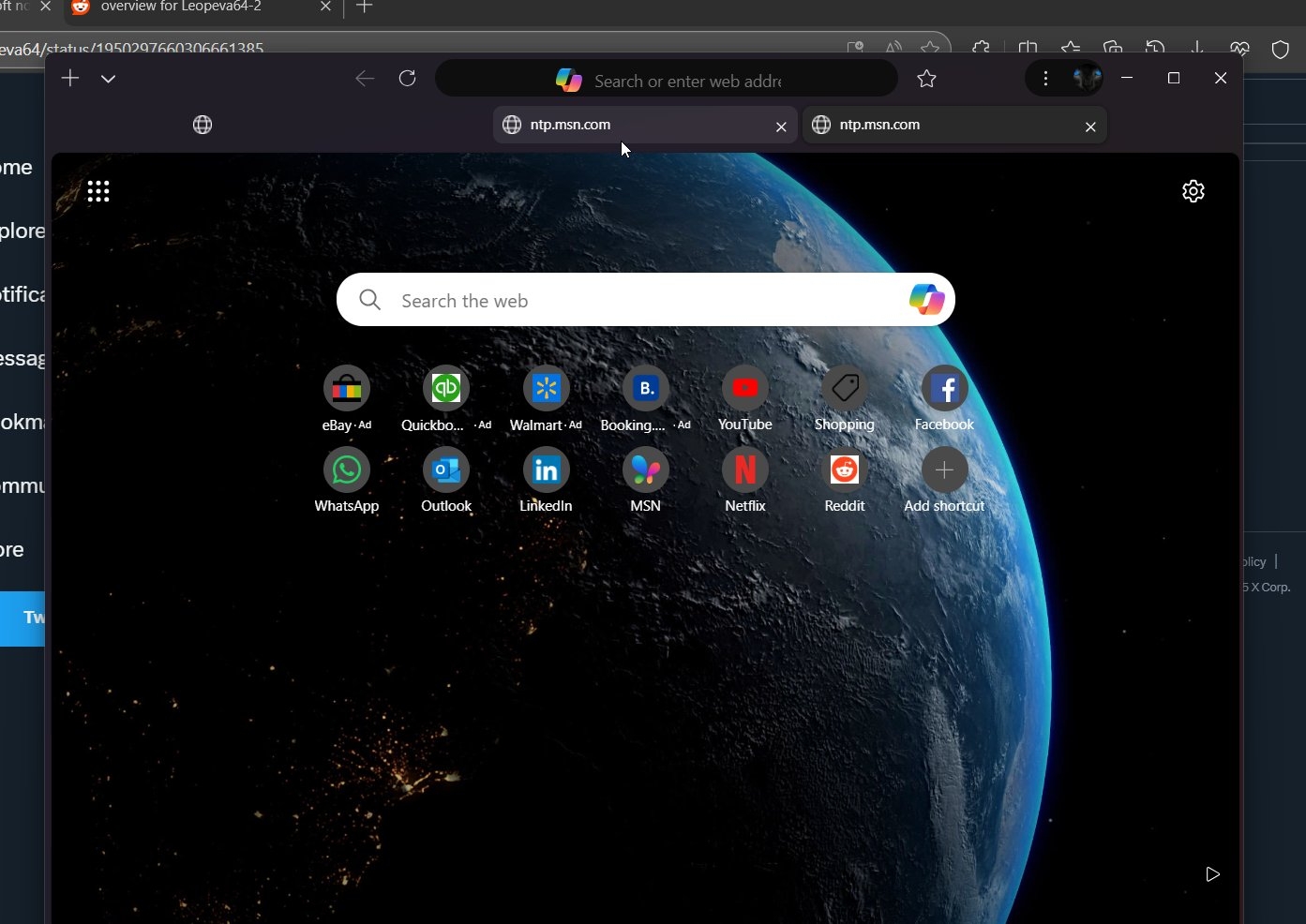Open new tab page settings gear
Image resolution: width=1306 pixels, height=924 pixels.
coord(1193,191)
